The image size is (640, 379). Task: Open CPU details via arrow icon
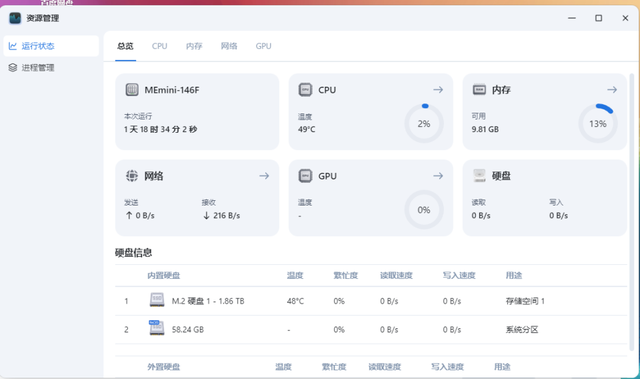tap(438, 90)
